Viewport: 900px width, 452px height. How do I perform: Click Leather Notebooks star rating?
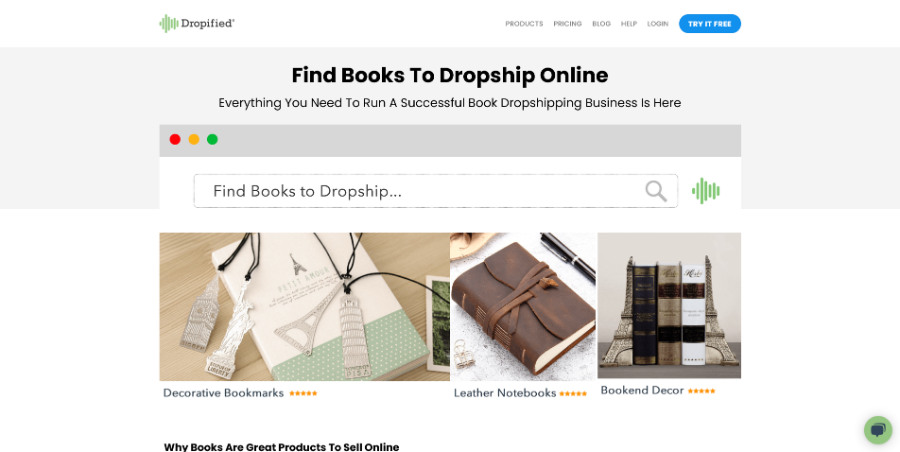(573, 393)
